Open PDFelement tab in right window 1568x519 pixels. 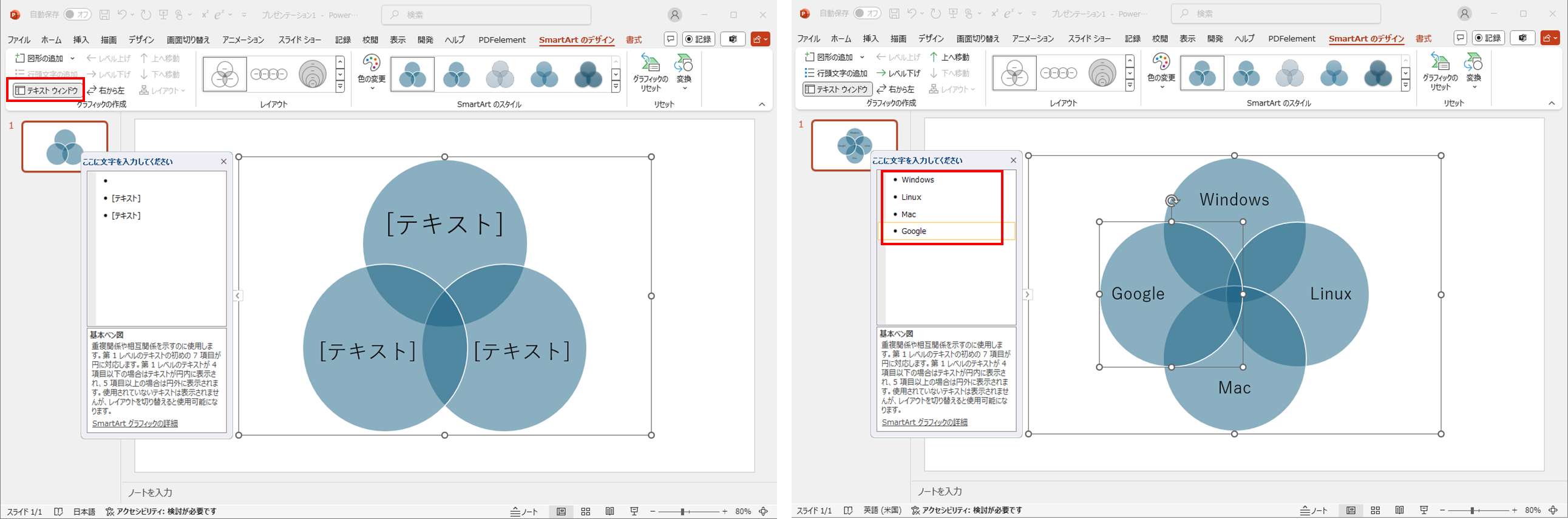click(1292, 38)
